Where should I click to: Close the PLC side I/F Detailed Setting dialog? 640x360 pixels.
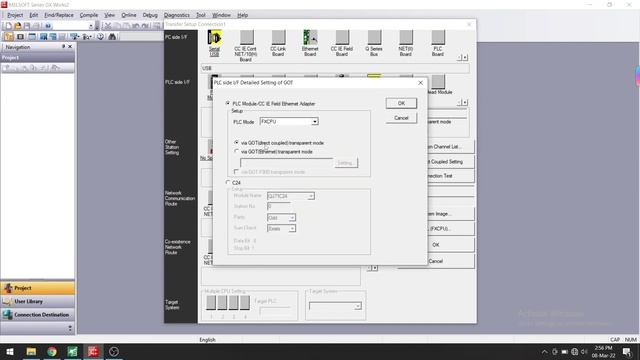point(420,82)
